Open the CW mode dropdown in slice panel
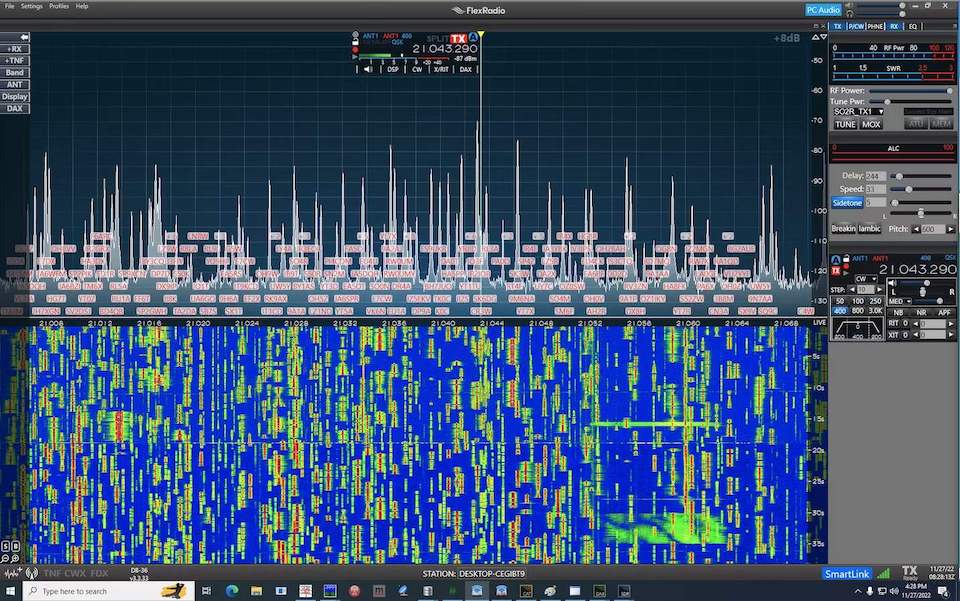The height and width of the screenshot is (601, 960). [865, 279]
